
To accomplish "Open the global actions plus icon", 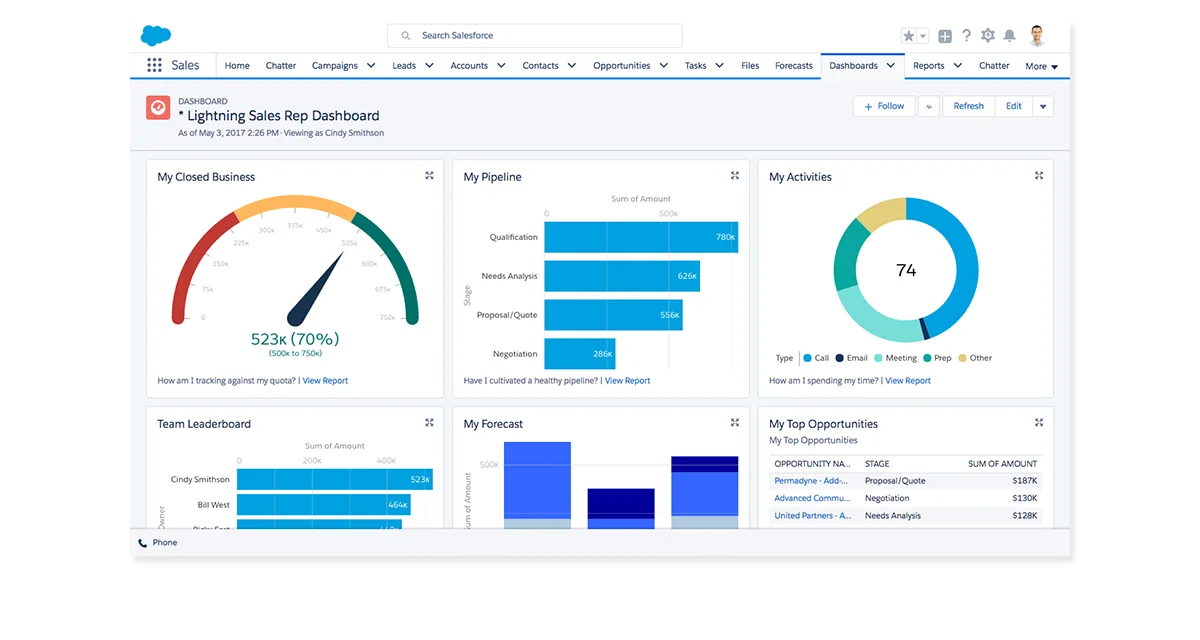I will point(945,36).
